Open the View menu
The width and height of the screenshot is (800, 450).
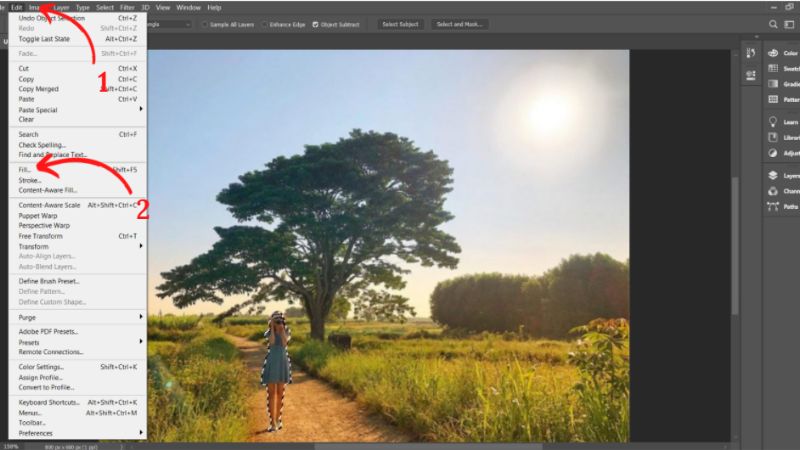[x=163, y=8]
